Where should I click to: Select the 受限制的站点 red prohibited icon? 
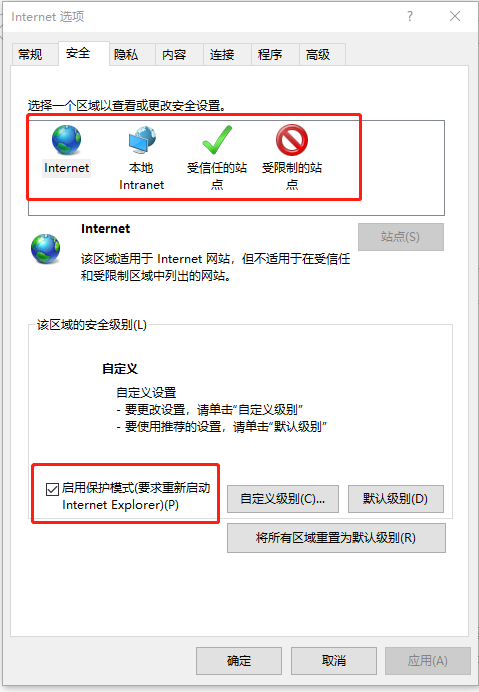pyautogui.click(x=292, y=140)
